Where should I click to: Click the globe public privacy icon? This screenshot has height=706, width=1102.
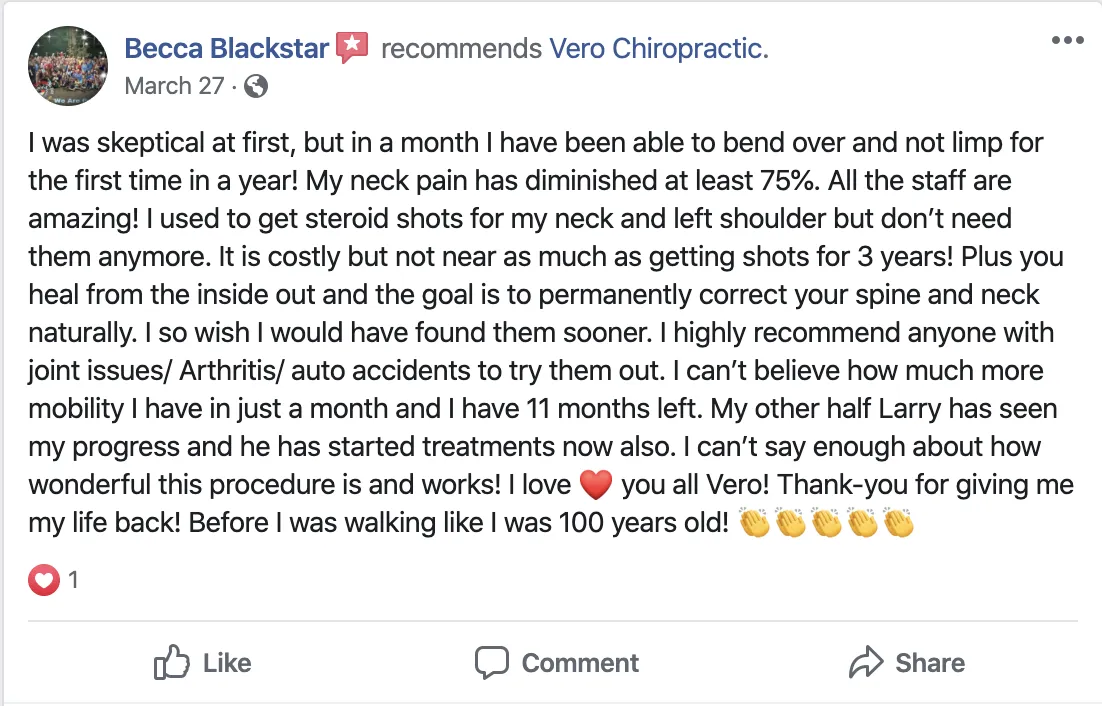point(256,86)
